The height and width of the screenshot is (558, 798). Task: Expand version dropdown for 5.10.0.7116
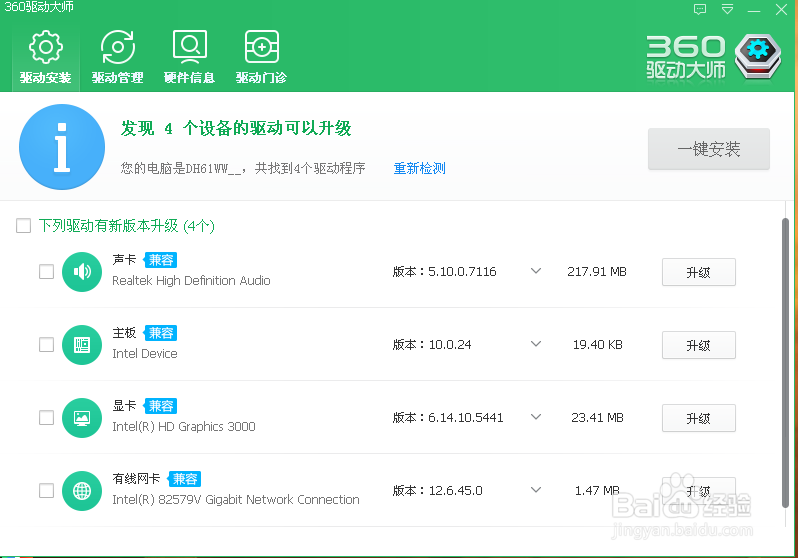pos(535,271)
